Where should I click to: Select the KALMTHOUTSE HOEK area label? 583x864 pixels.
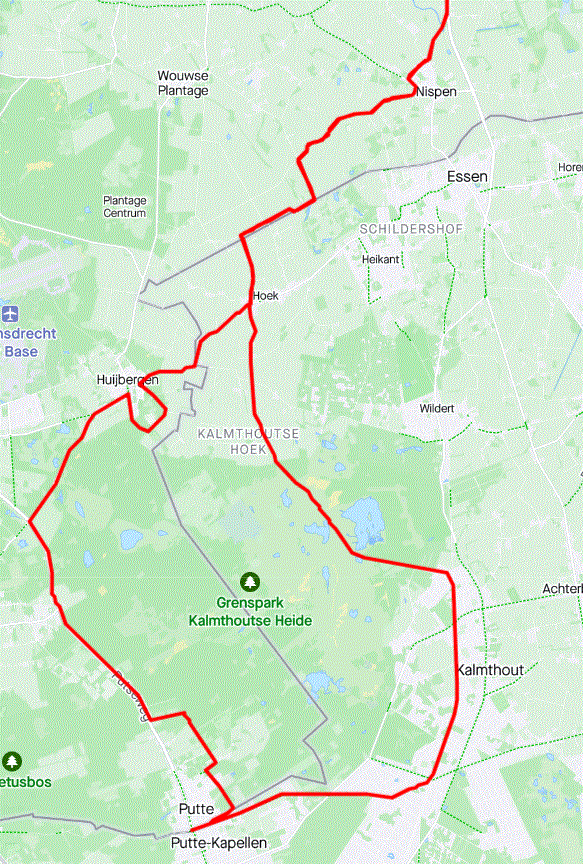(249, 441)
